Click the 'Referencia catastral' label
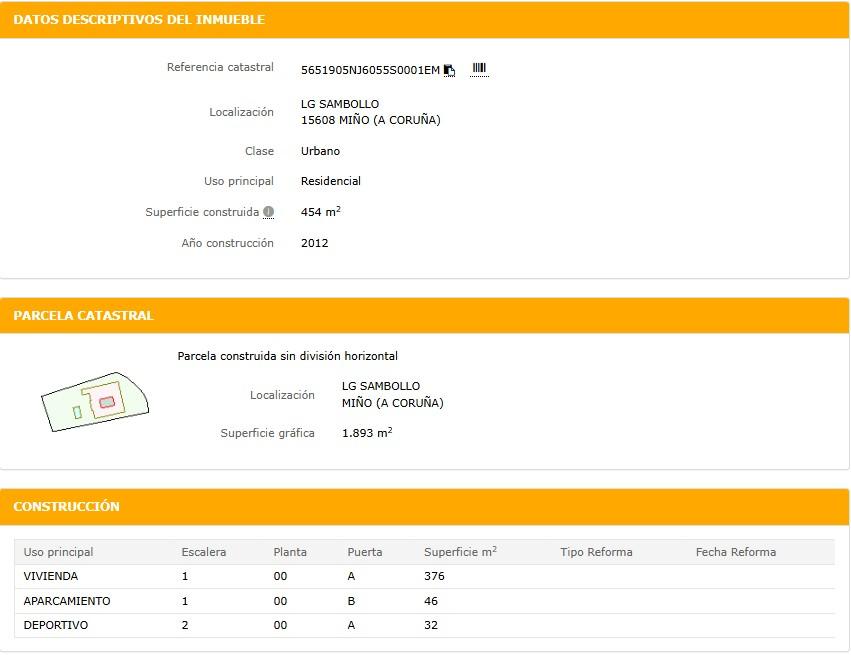This screenshot has height=655, width=851. [x=220, y=67]
